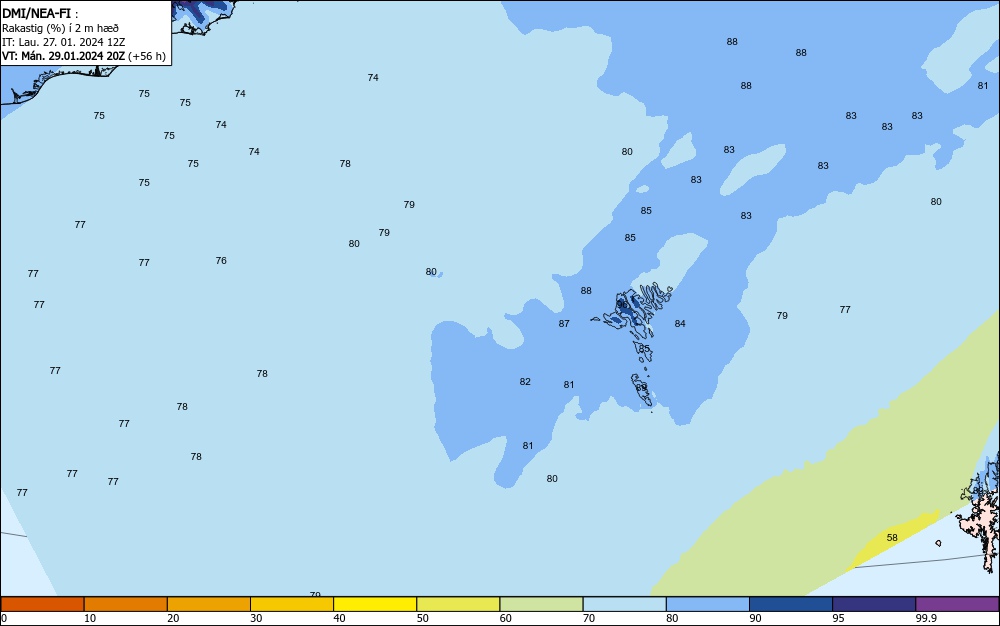This screenshot has width=1000, height=626.
Task: Select the legend tick label 50
Action: pos(422,618)
